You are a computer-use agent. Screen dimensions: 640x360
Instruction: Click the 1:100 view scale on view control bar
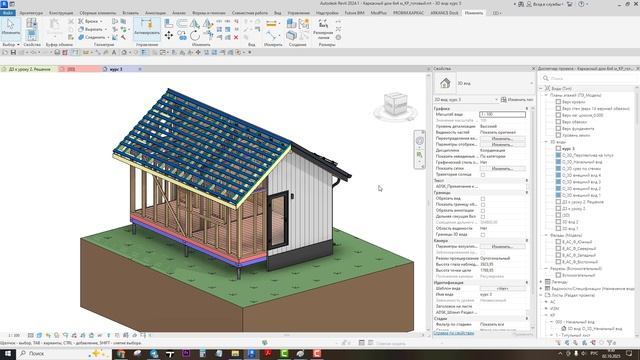[14, 335]
